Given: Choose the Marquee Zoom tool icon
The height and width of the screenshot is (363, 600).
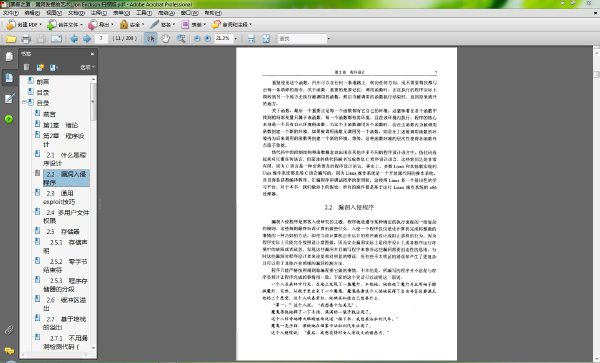Looking at the screenshot, I should 181,39.
